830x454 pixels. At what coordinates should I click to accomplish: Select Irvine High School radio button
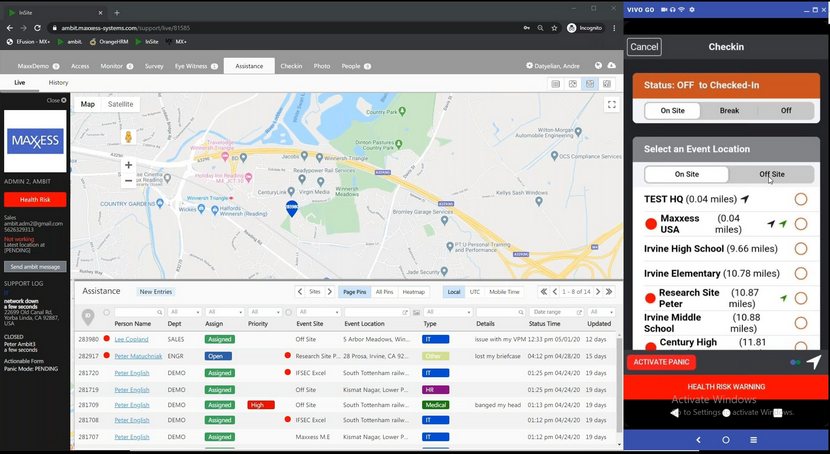801,249
